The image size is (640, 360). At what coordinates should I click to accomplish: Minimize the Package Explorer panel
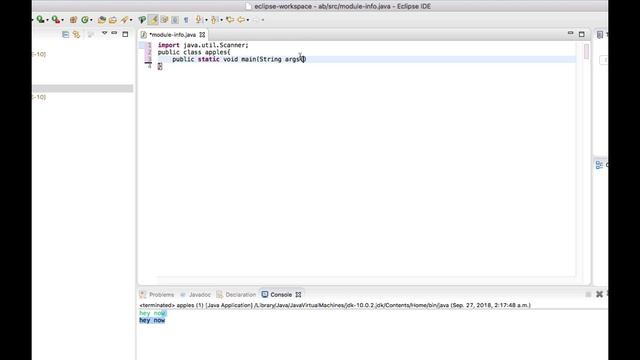point(114,33)
